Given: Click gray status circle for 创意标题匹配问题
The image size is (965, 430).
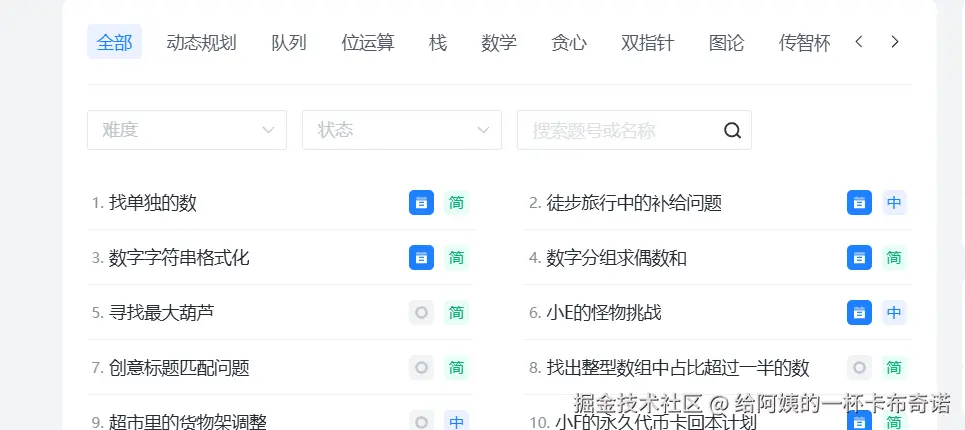Looking at the screenshot, I should 421,368.
